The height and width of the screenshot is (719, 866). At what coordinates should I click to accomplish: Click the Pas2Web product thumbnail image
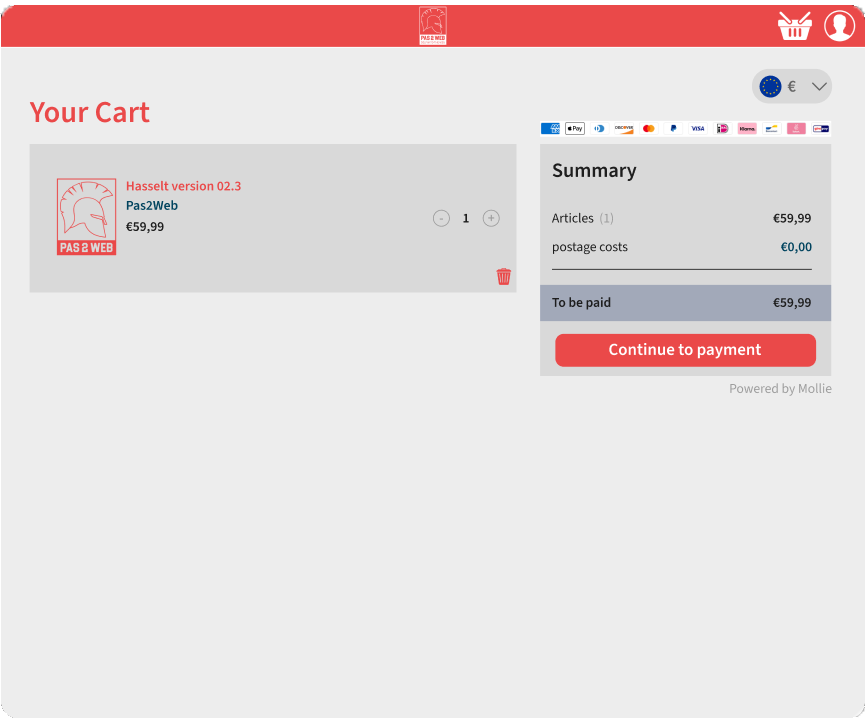pyautogui.click(x=86, y=217)
